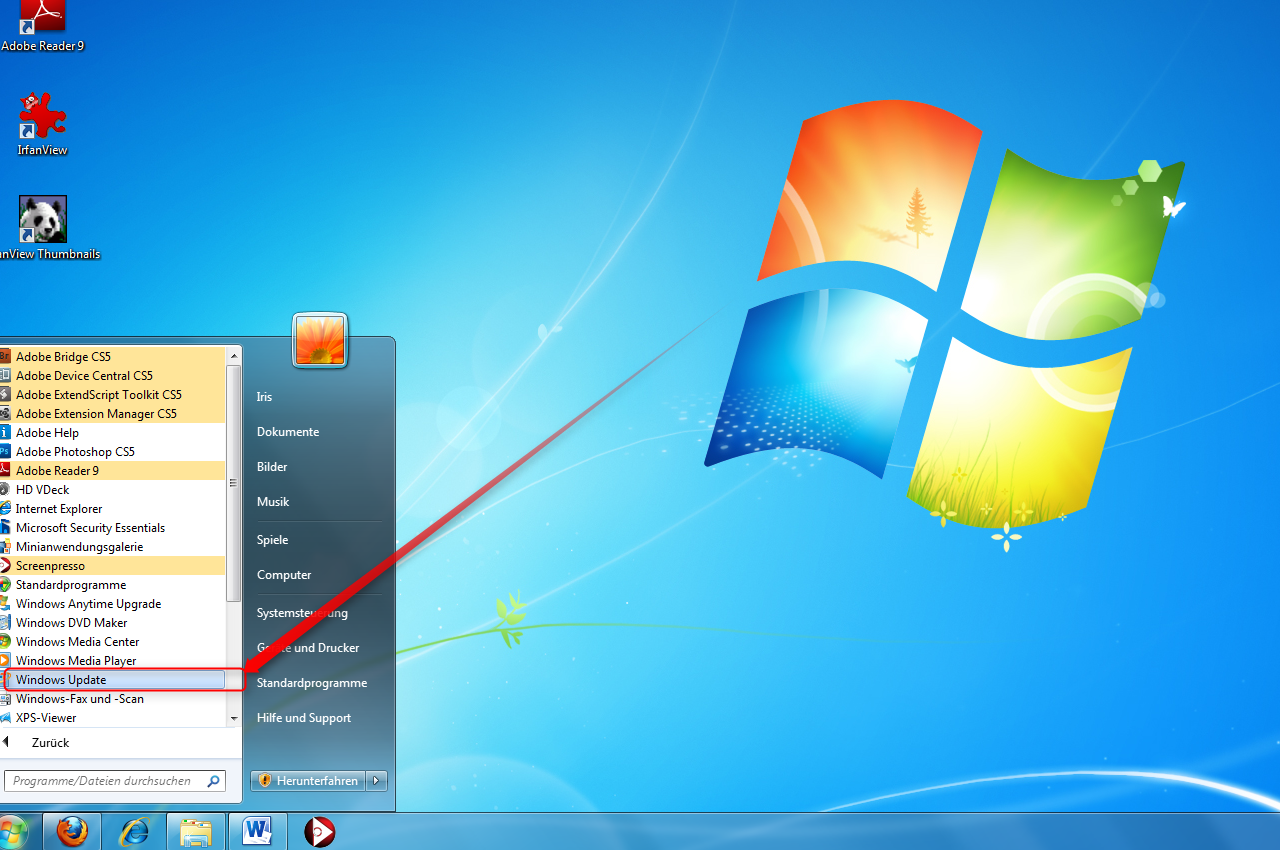Open Standardprogramme in right Start menu column
The height and width of the screenshot is (850, 1280).
[312, 683]
